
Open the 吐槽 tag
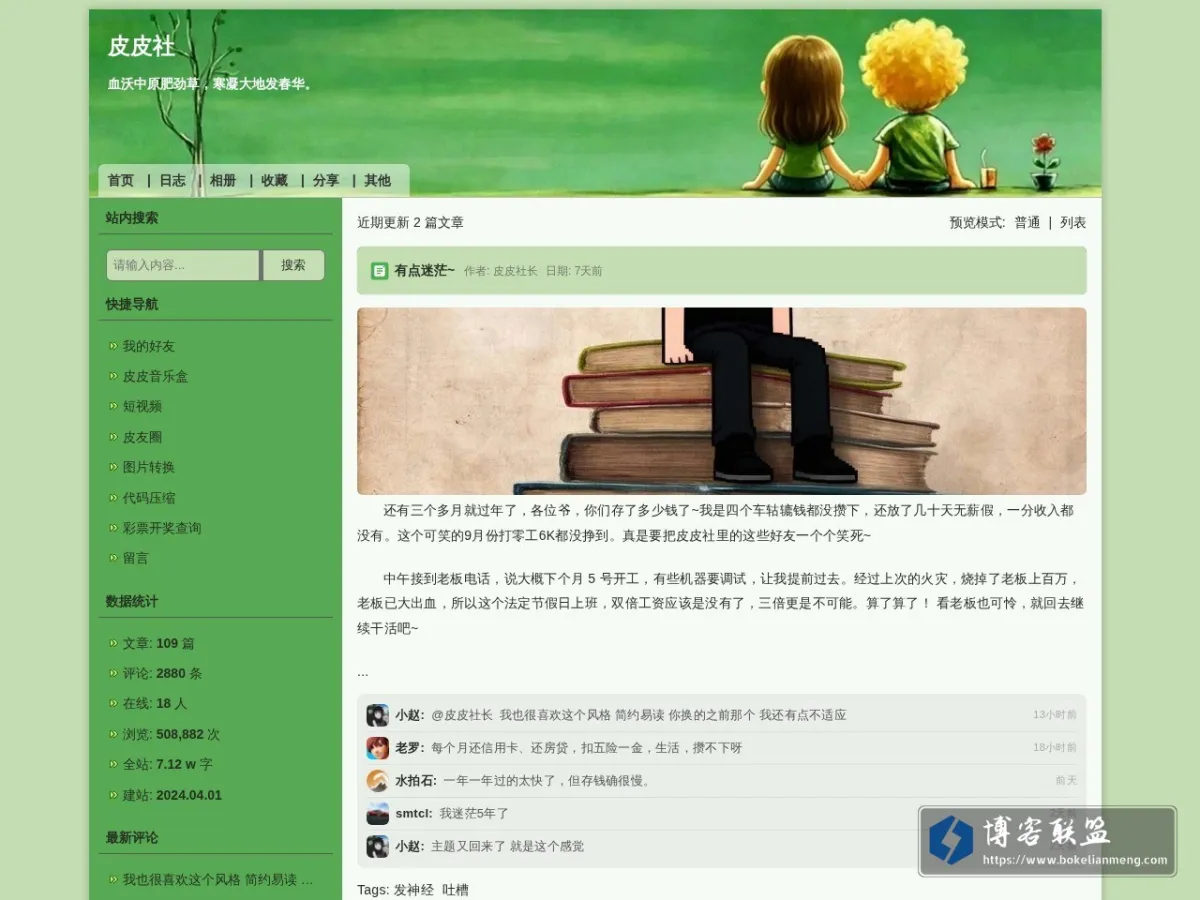pos(455,889)
